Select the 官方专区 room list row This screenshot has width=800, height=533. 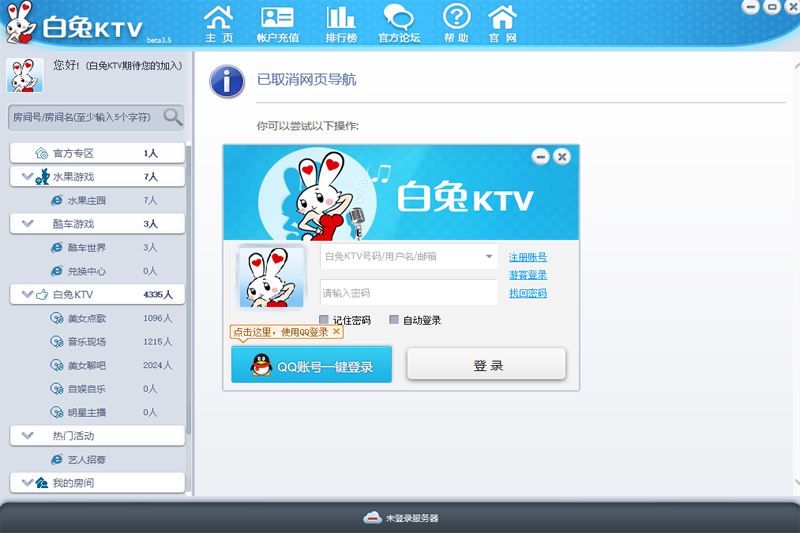97,153
